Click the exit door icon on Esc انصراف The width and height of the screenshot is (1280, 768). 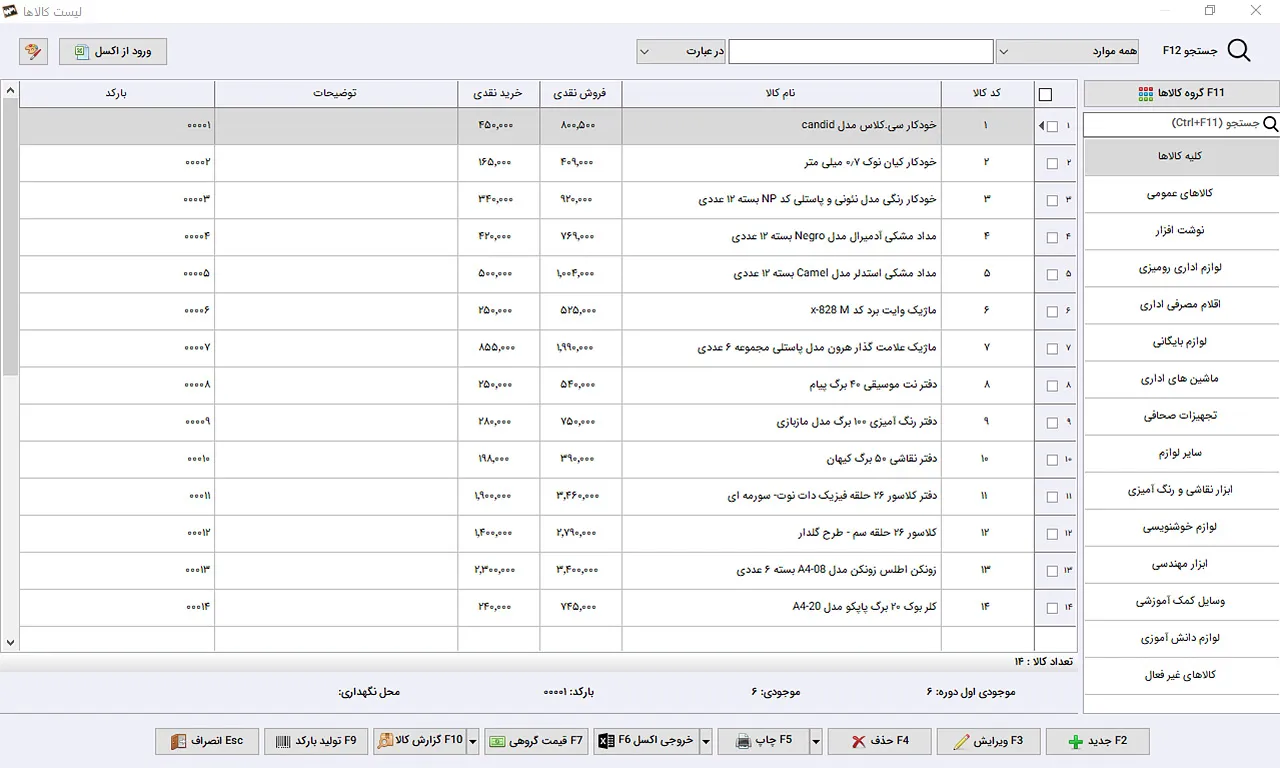pos(179,742)
